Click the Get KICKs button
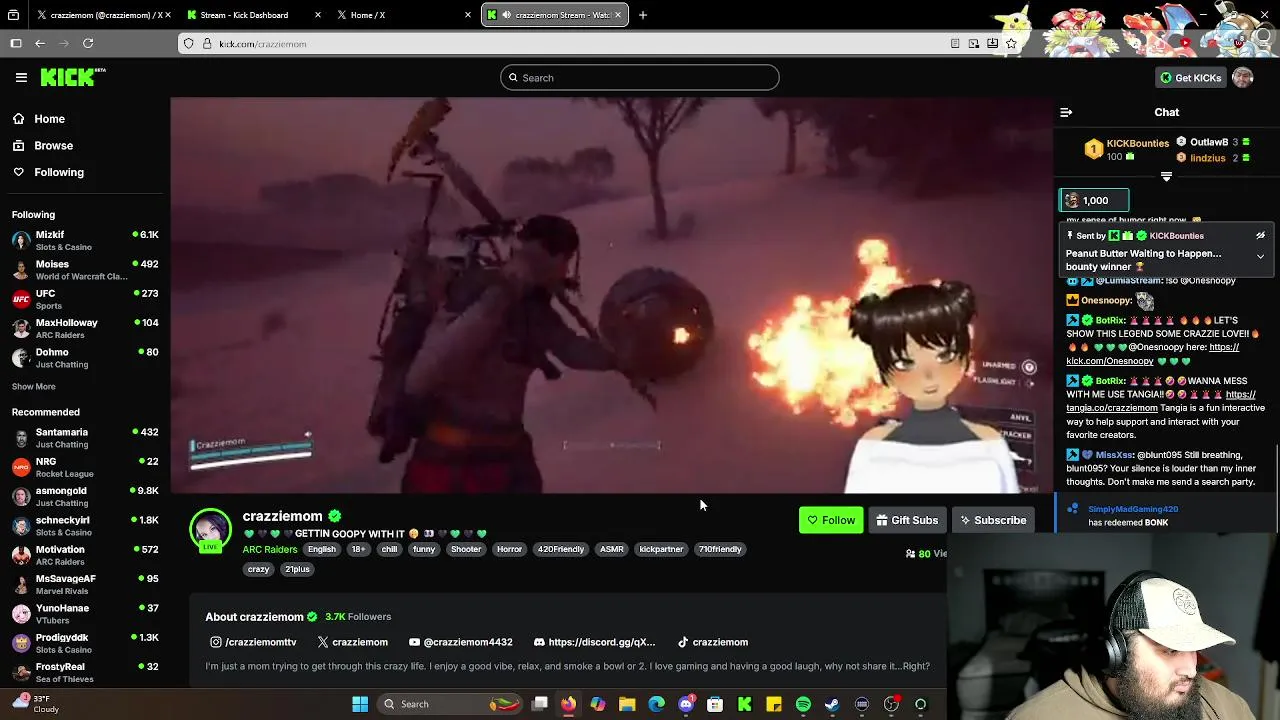The image size is (1280, 720). (1190, 78)
